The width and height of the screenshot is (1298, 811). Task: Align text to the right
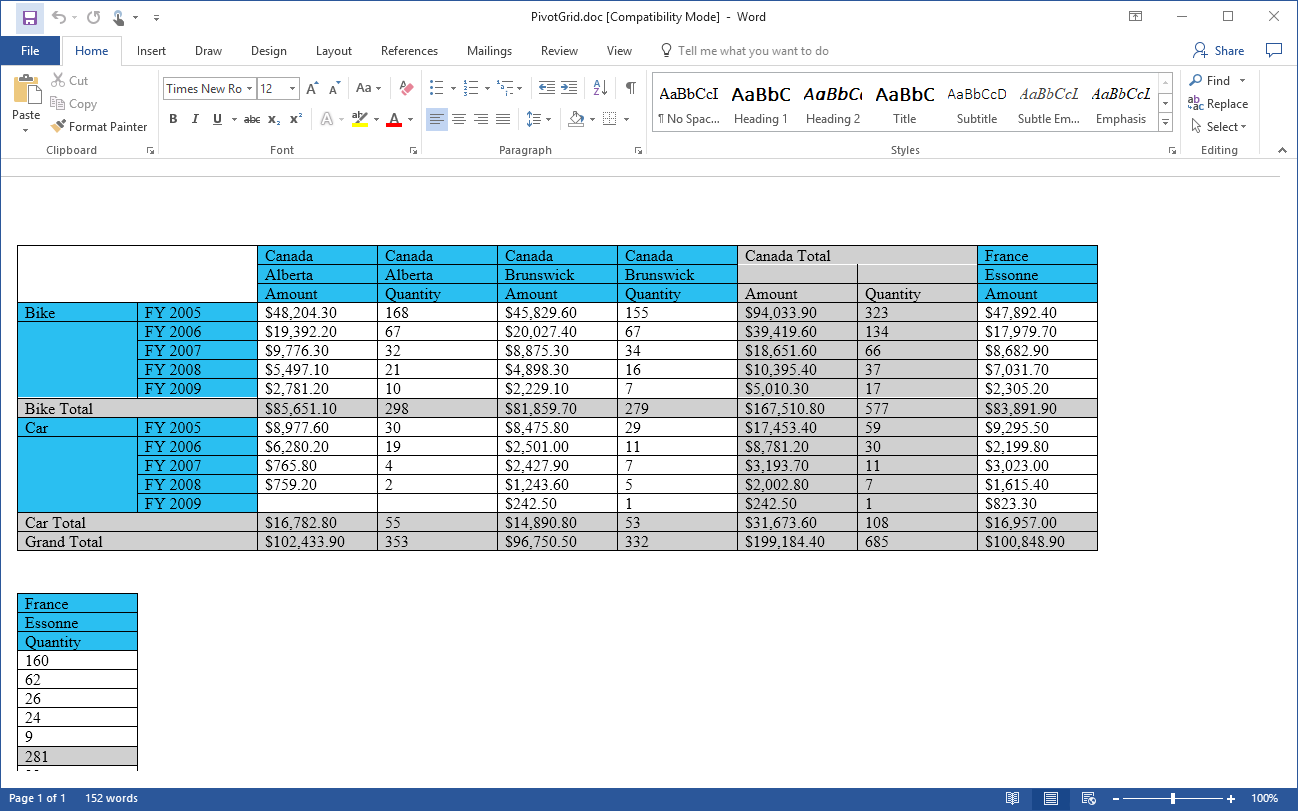[x=481, y=119]
